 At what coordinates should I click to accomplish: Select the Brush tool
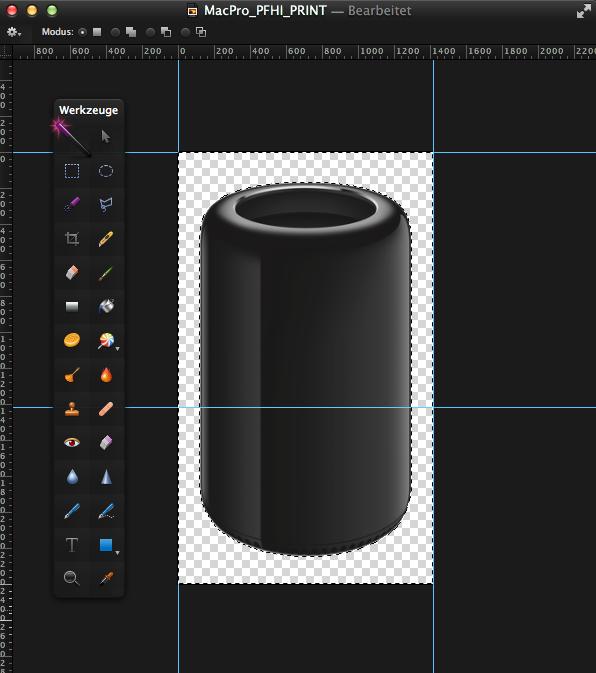[x=106, y=273]
